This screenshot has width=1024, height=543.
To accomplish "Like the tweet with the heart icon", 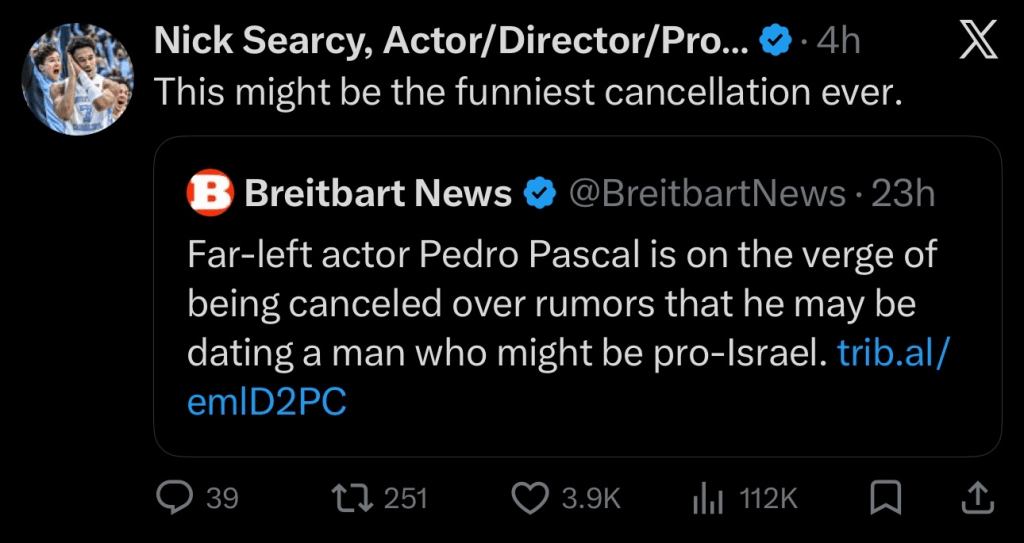I will pyautogui.click(x=530, y=497).
